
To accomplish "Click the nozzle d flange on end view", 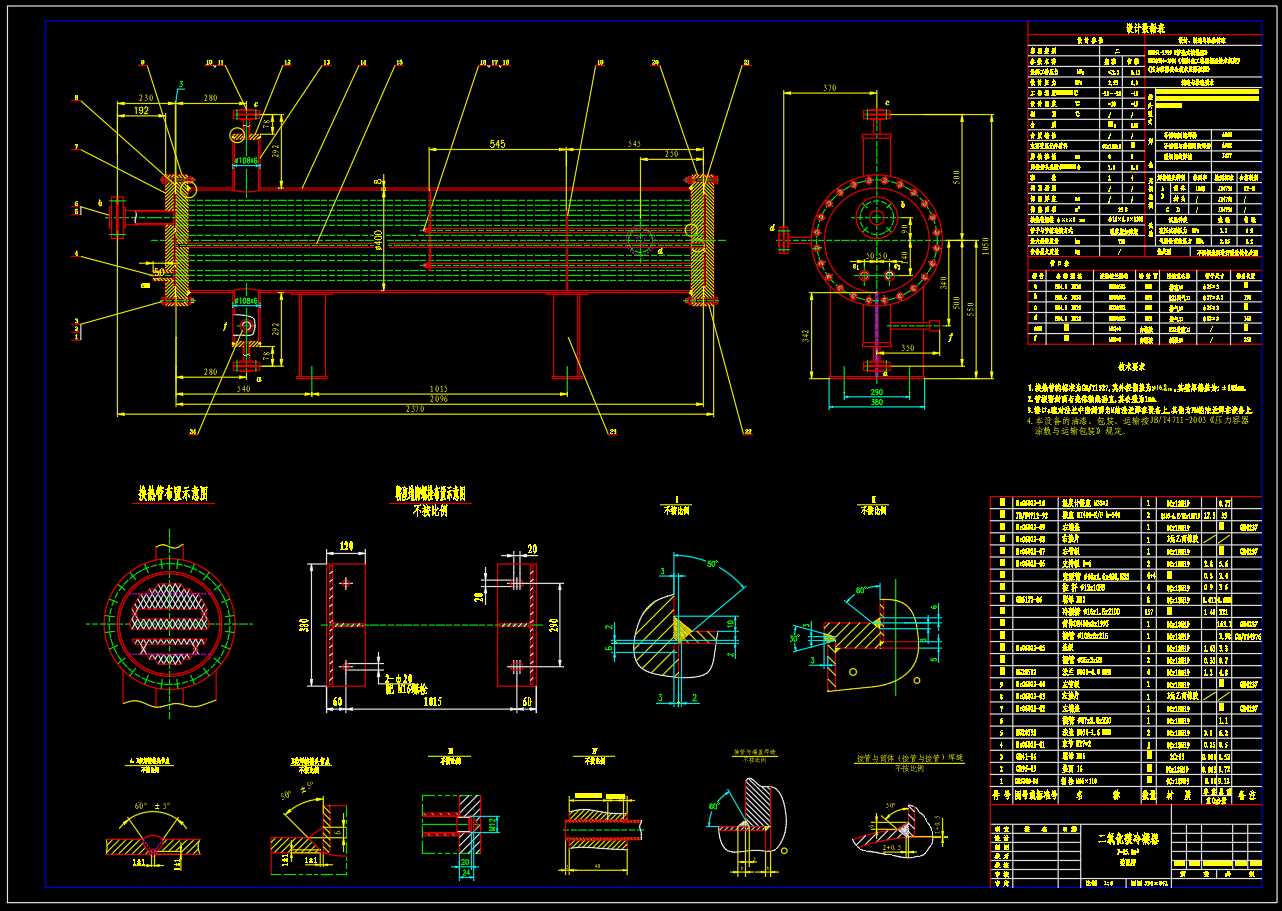I will click(x=785, y=239).
